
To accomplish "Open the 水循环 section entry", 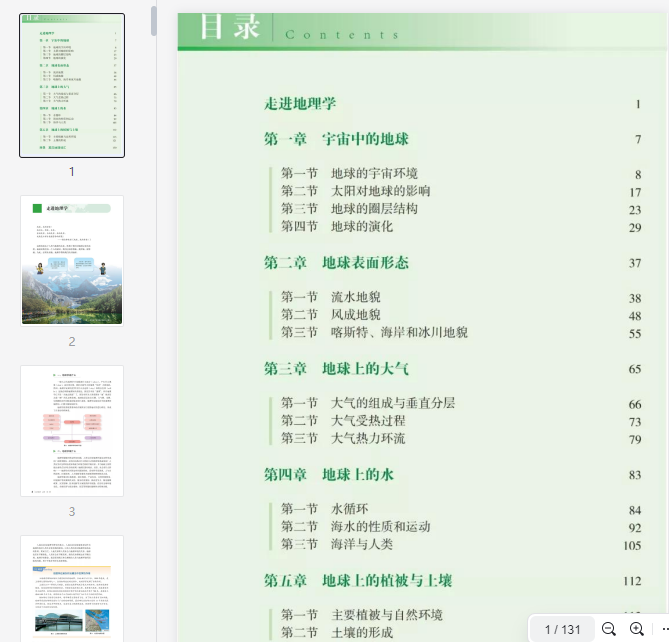I will click(349, 509).
